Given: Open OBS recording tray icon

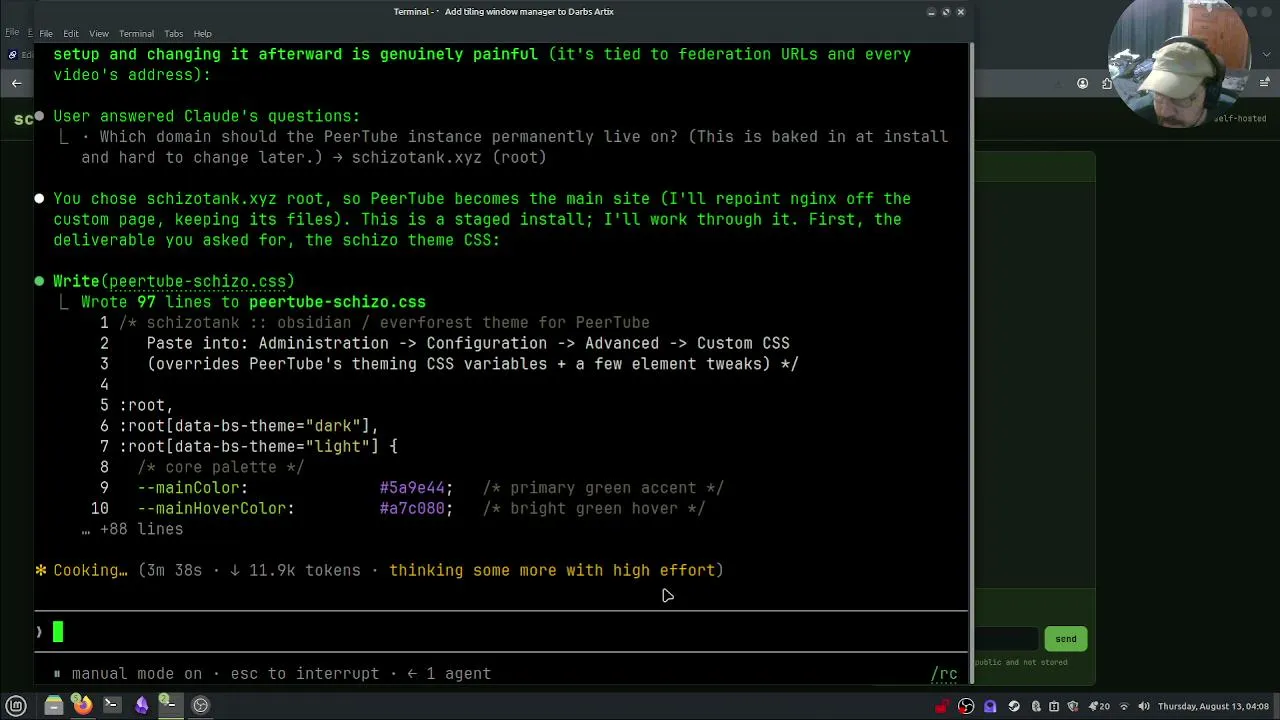Looking at the screenshot, I should pos(966,706).
